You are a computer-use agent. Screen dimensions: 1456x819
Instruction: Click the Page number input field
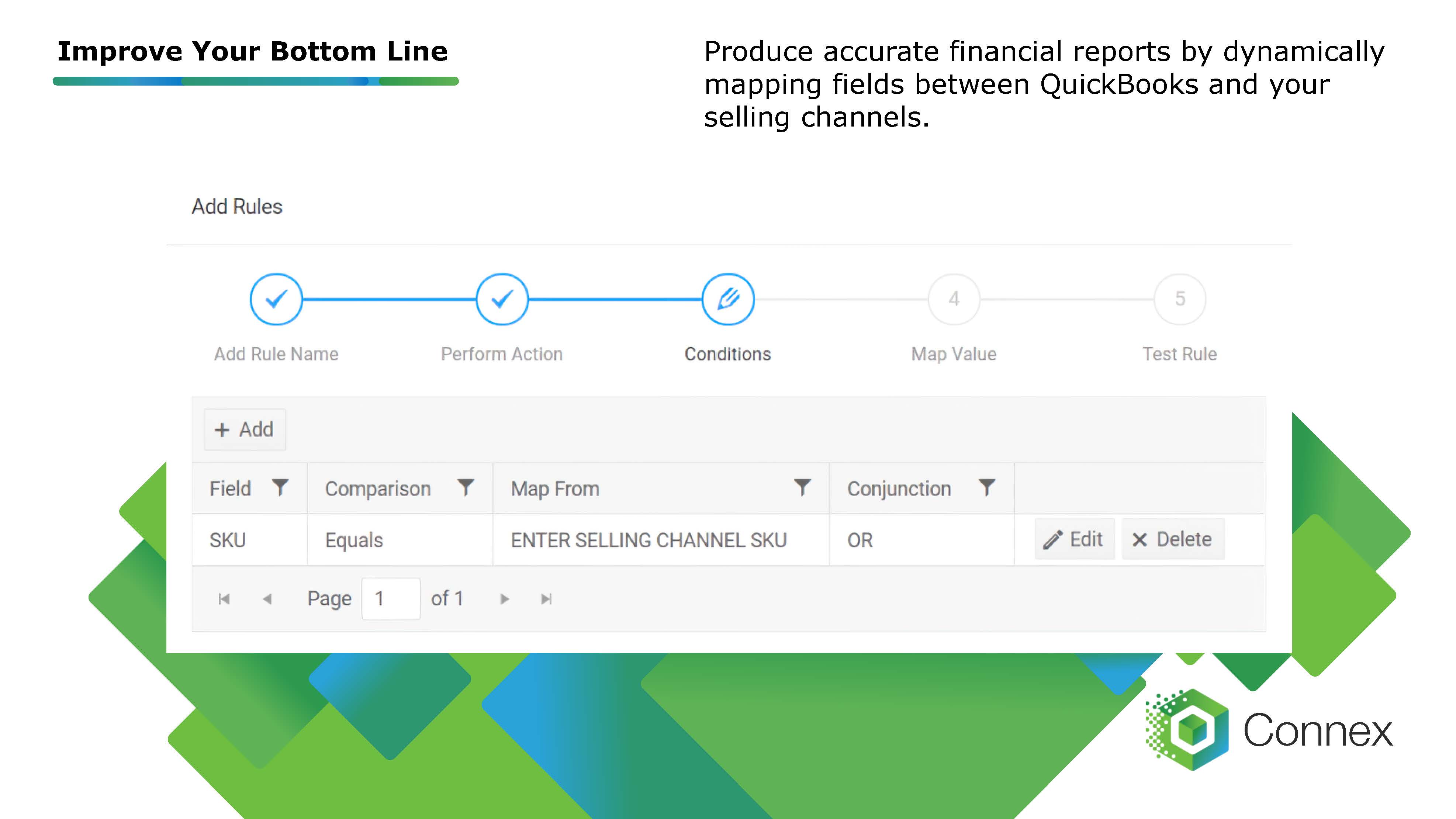[391, 598]
